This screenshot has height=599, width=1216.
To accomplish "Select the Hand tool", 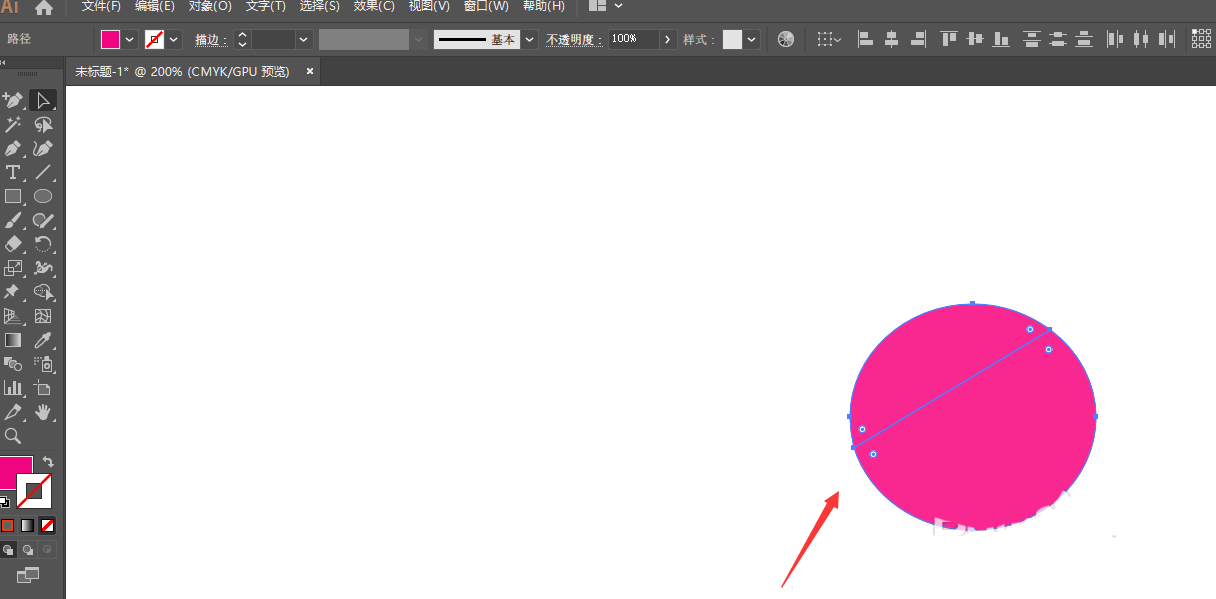I will [43, 412].
